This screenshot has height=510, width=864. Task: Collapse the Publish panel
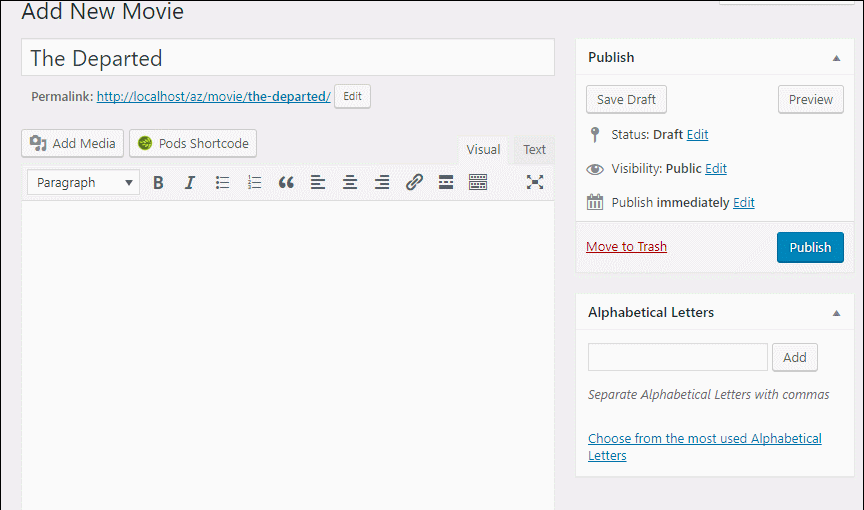pyautogui.click(x=836, y=58)
